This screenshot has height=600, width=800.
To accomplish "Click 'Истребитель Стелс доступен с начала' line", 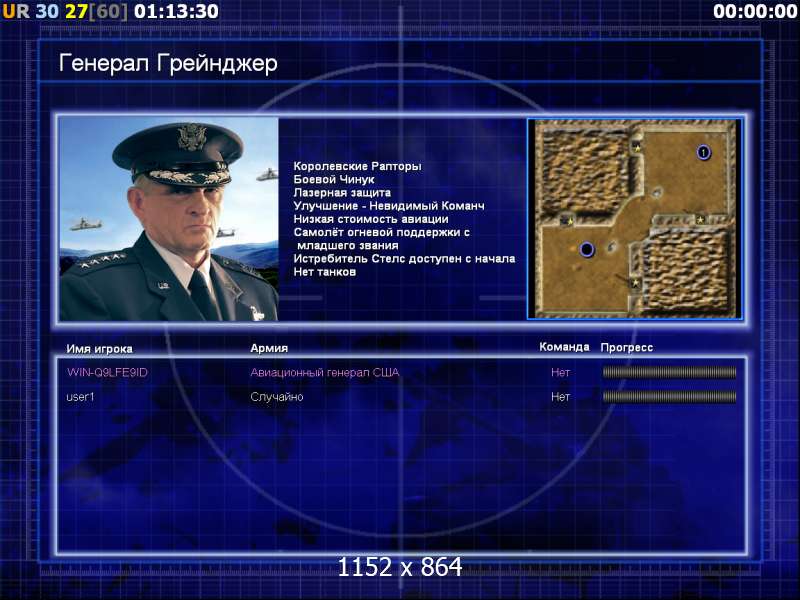I will [404, 259].
